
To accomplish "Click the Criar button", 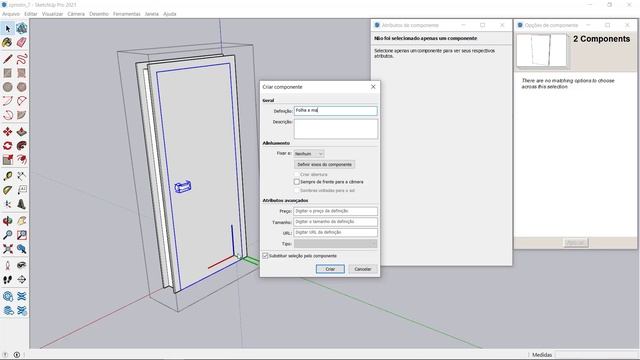I will [x=330, y=269].
